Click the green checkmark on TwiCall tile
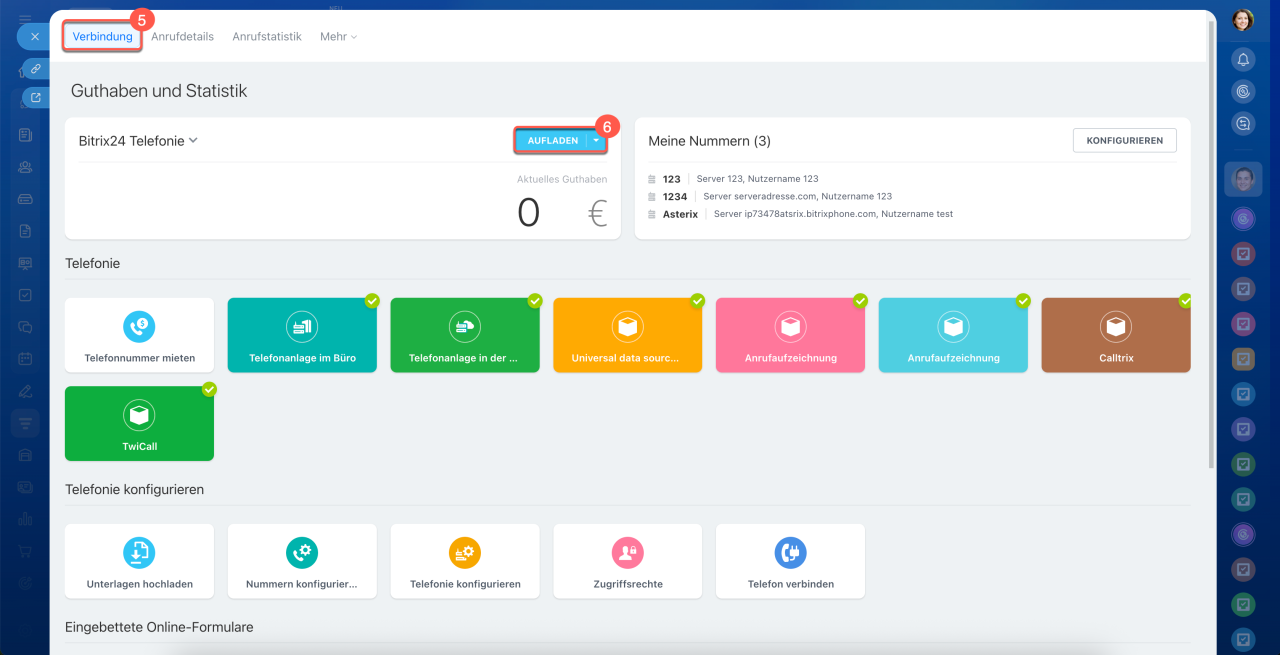This screenshot has width=1280, height=655. [x=209, y=389]
